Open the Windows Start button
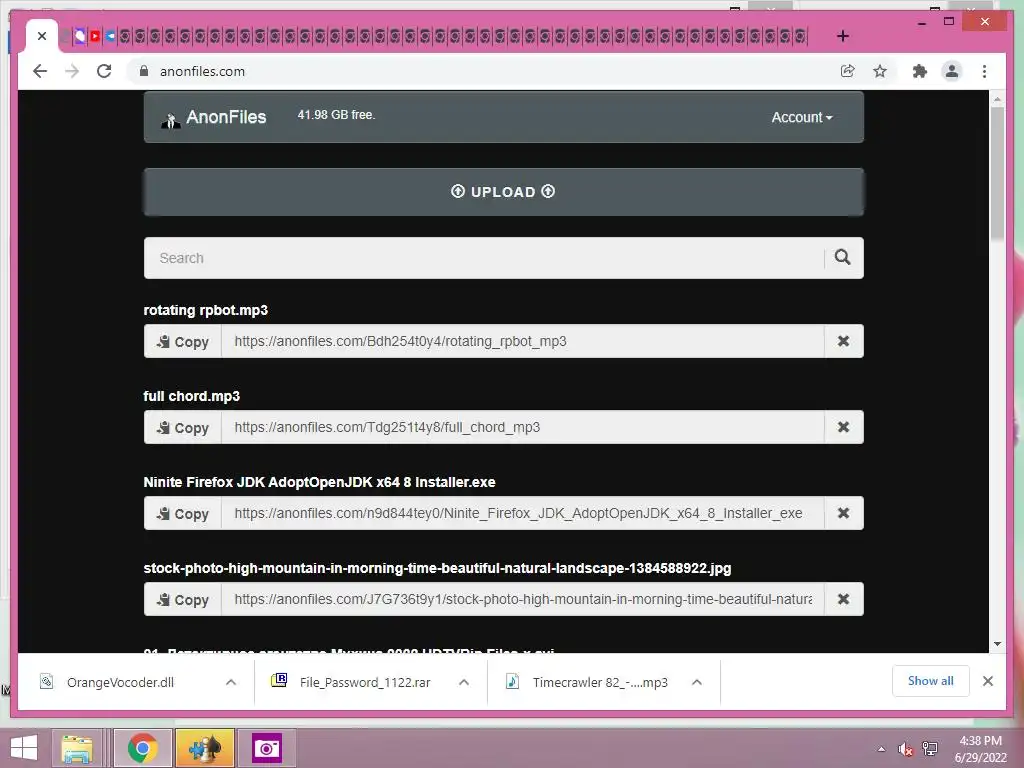The image size is (1024, 768). (x=24, y=748)
